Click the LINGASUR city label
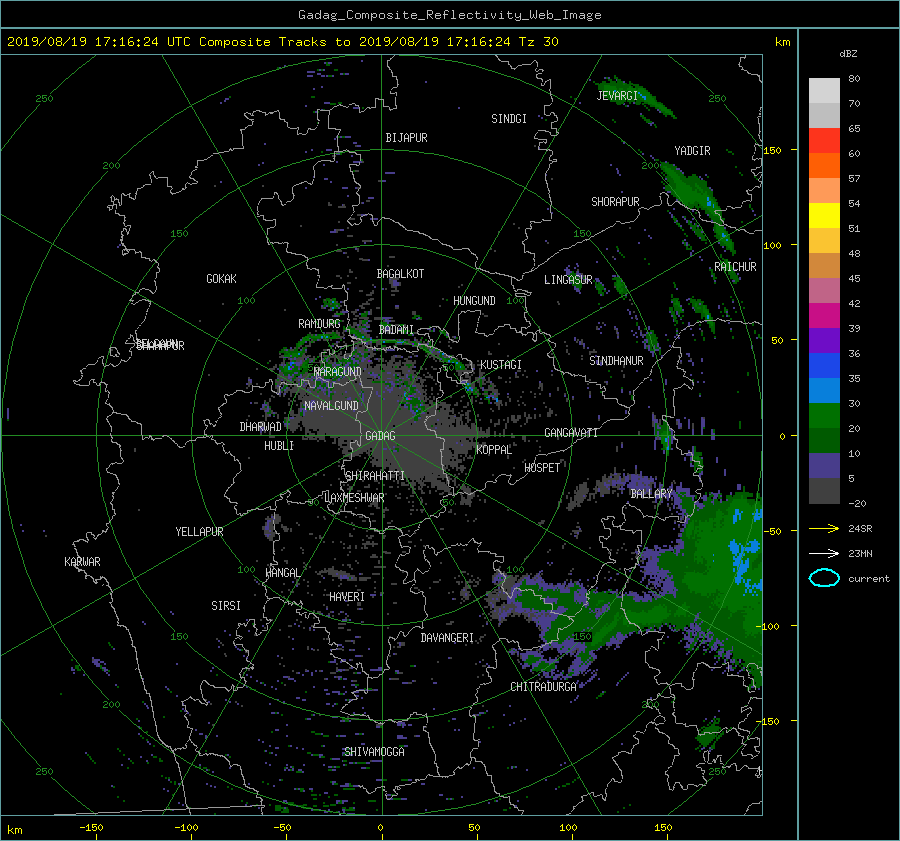 (568, 280)
